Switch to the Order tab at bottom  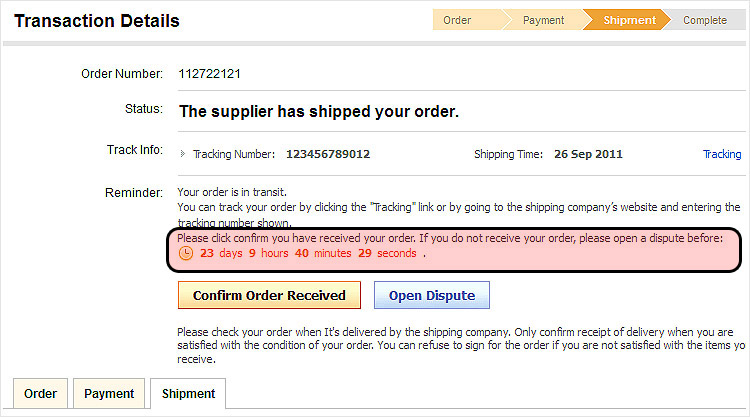tap(40, 393)
